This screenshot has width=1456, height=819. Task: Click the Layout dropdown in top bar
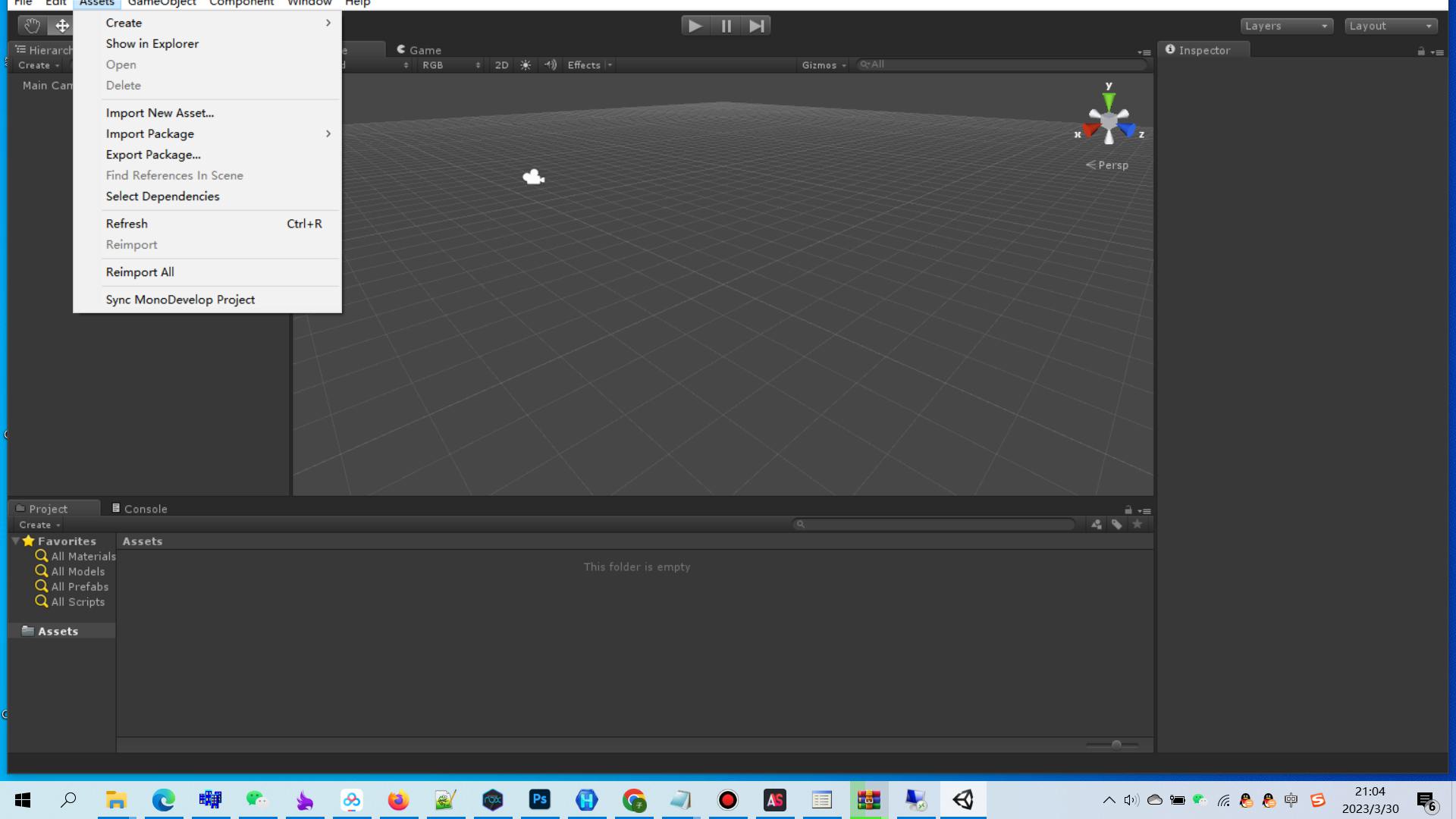click(x=1394, y=25)
